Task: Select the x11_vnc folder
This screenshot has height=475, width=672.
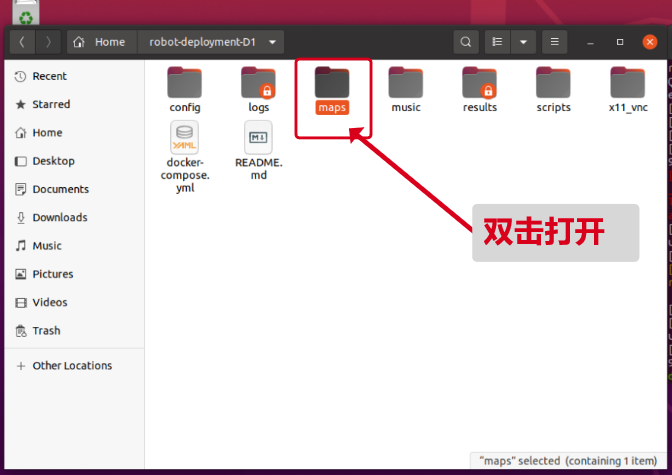Action: pos(628,82)
